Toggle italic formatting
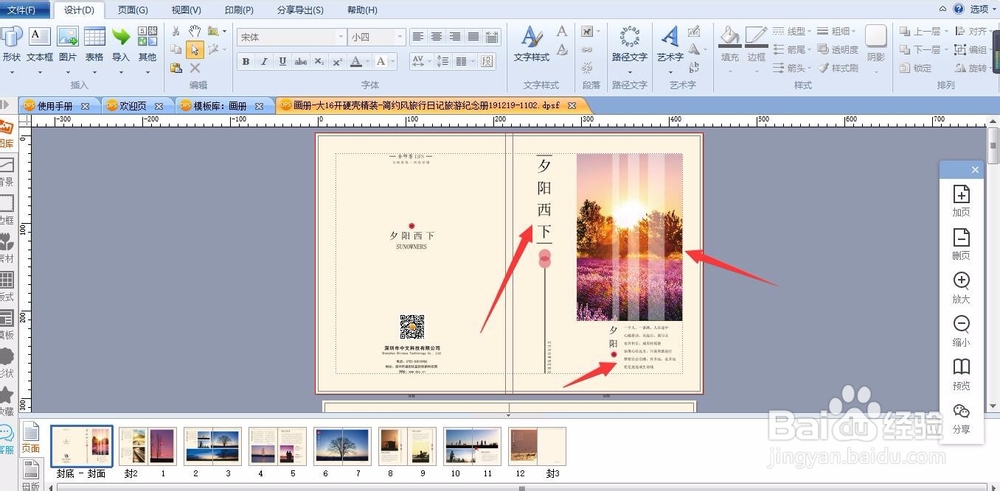 click(264, 61)
